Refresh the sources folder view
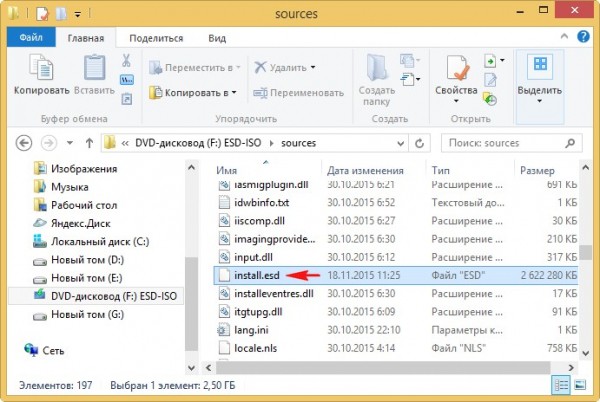The image size is (600, 402). tap(419, 143)
